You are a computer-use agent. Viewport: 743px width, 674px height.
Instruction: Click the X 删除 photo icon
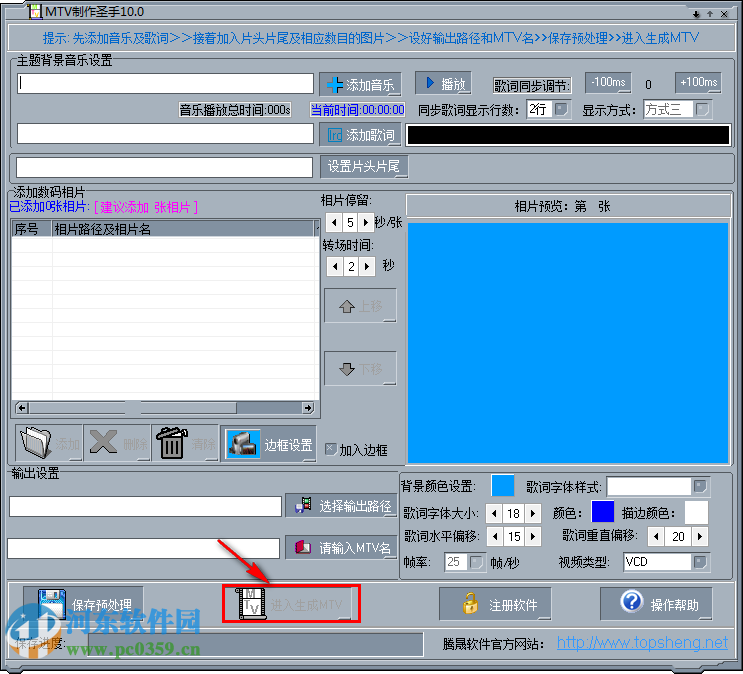(118, 443)
